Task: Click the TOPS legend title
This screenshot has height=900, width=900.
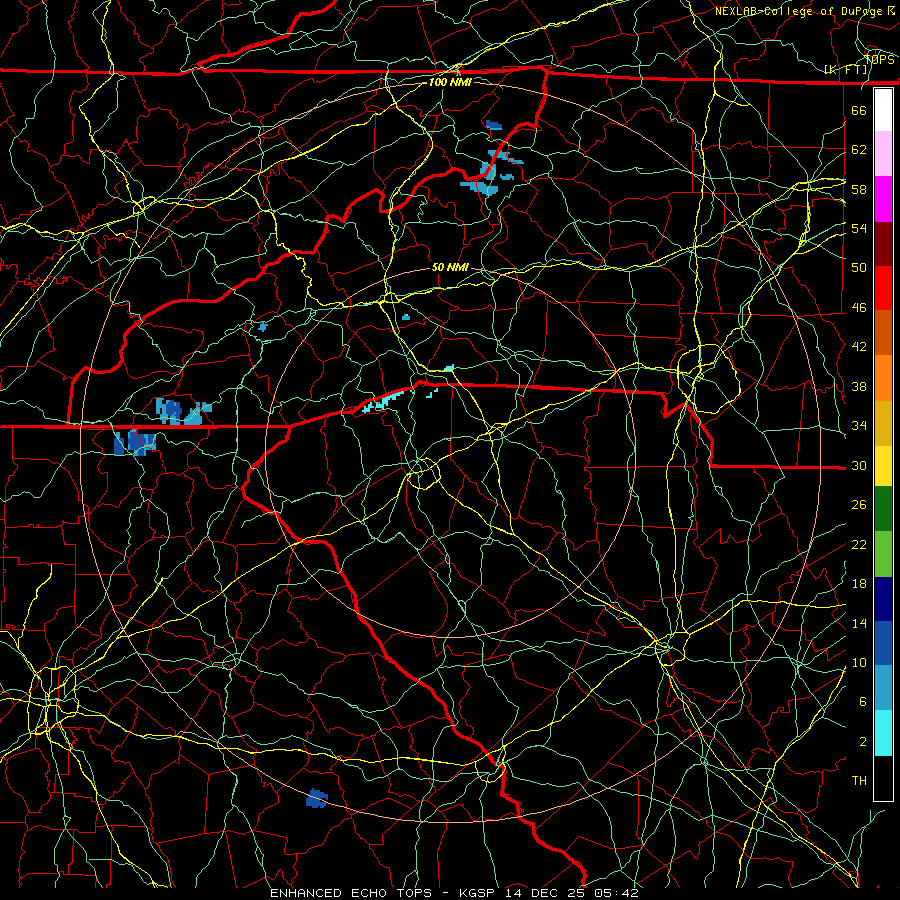Action: point(879,59)
